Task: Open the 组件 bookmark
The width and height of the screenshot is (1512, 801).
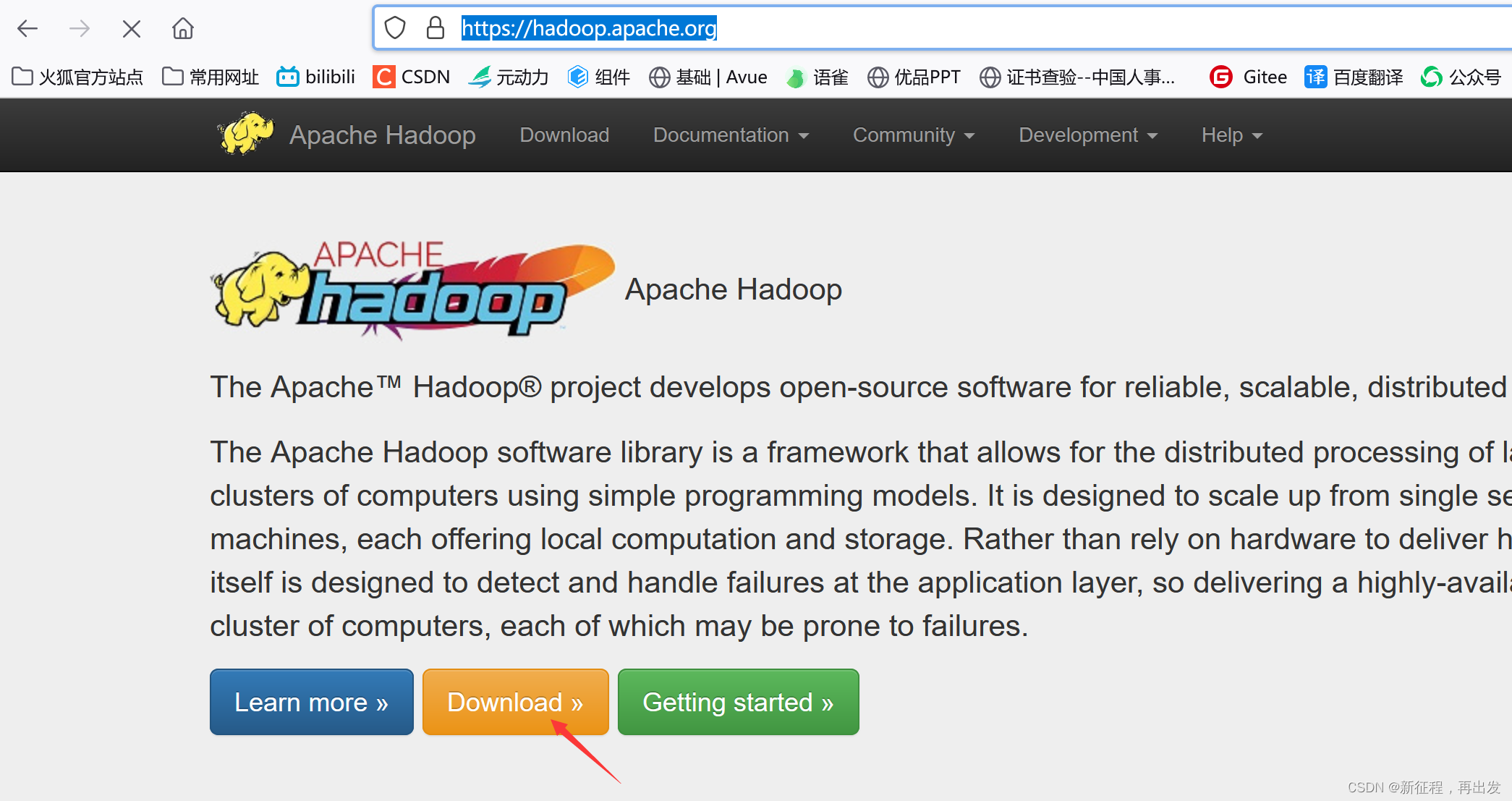Action: (x=599, y=77)
